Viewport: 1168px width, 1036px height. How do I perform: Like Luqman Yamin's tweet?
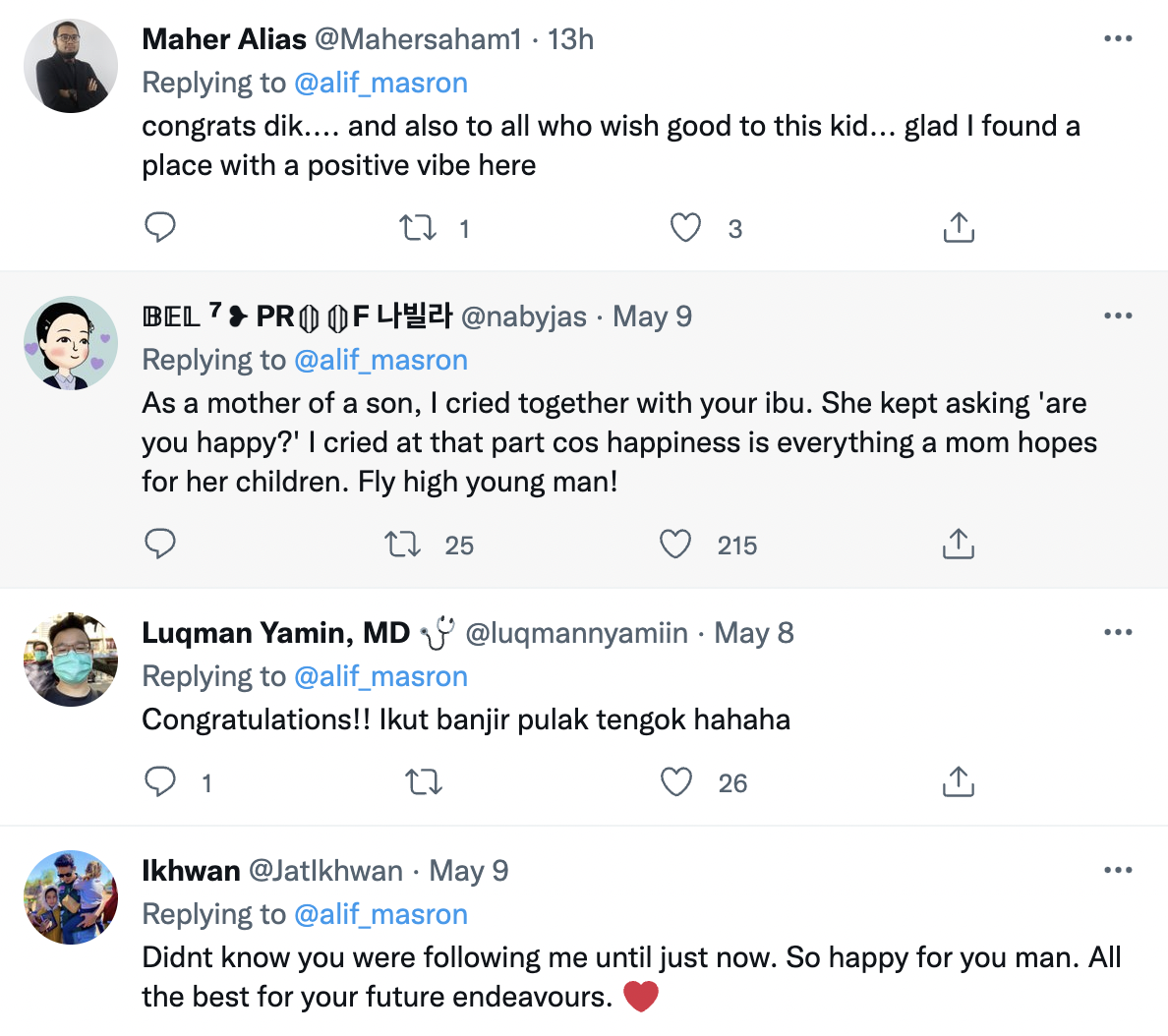pyautogui.click(x=676, y=782)
